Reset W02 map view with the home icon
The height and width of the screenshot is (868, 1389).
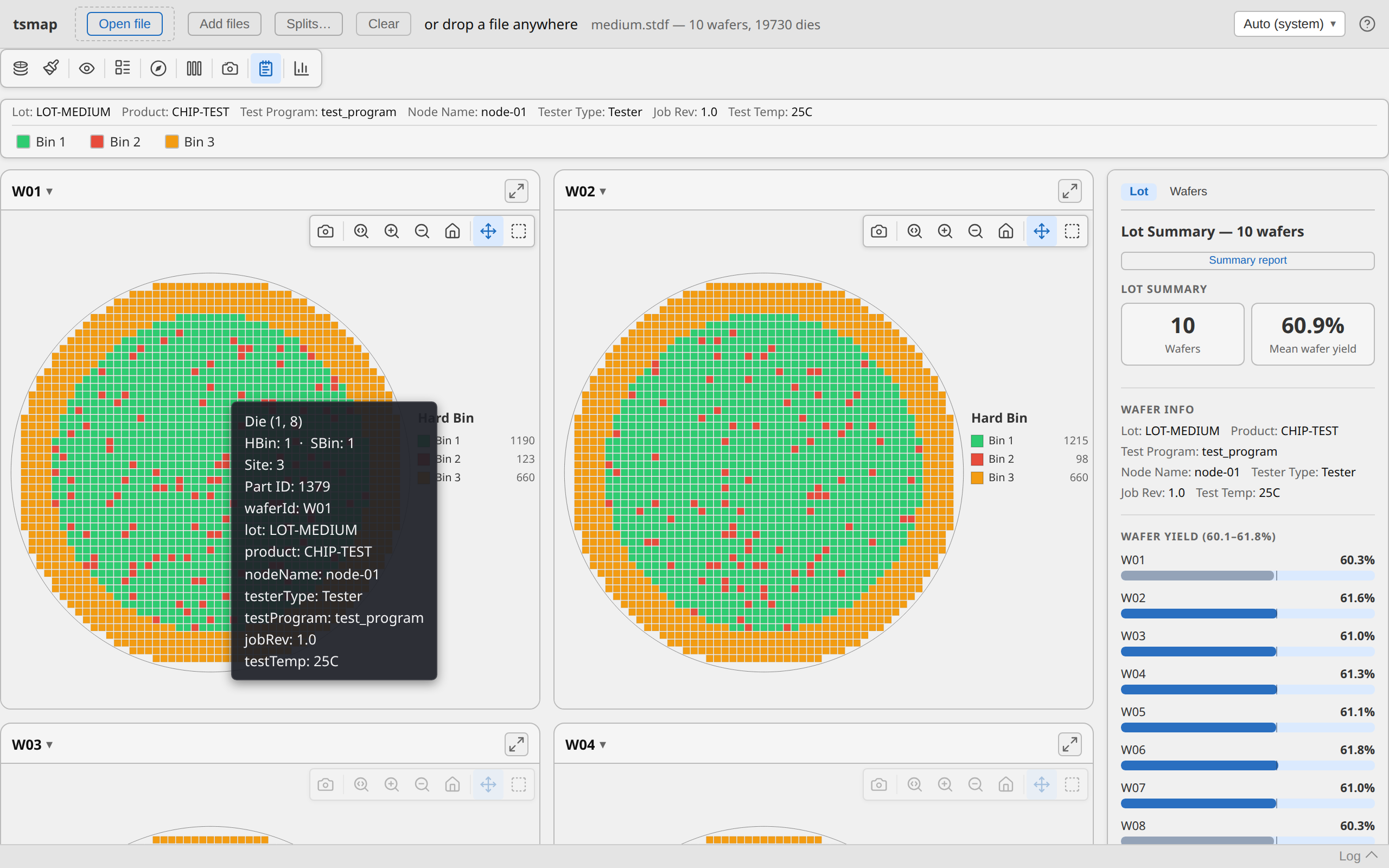coord(1005,231)
